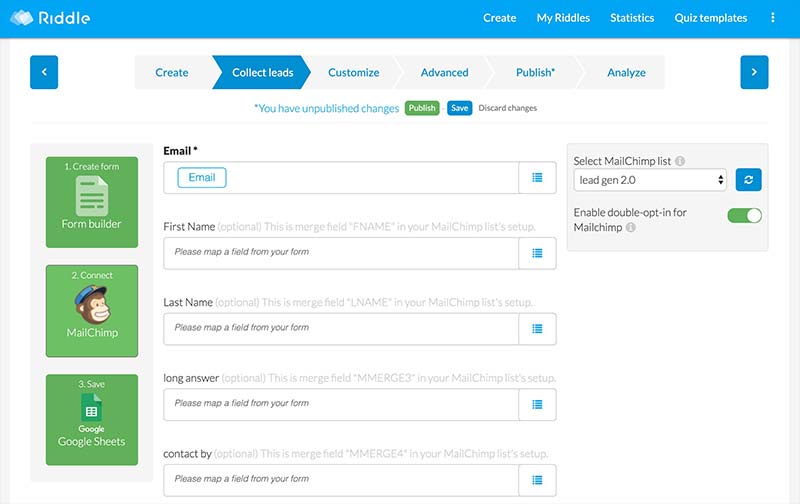This screenshot has width=800, height=504.
Task: Open the field list icon for First Name
Action: pos(537,253)
